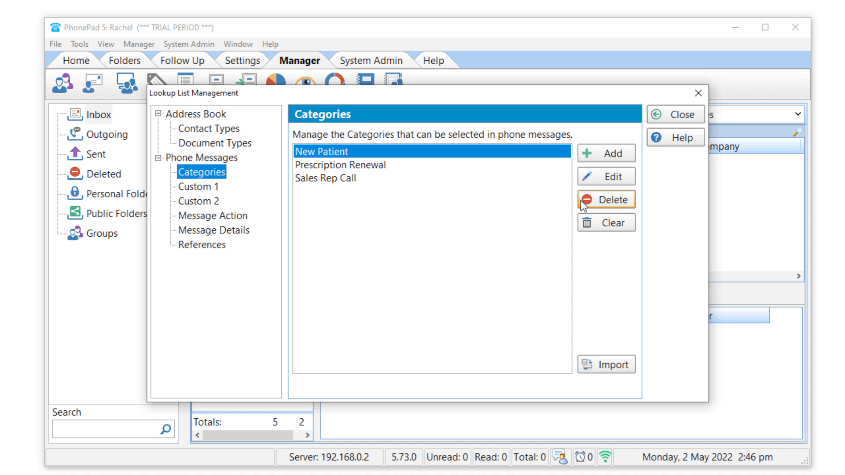Click the search magnifier icon
The width and height of the screenshot is (845, 475).
[166, 429]
